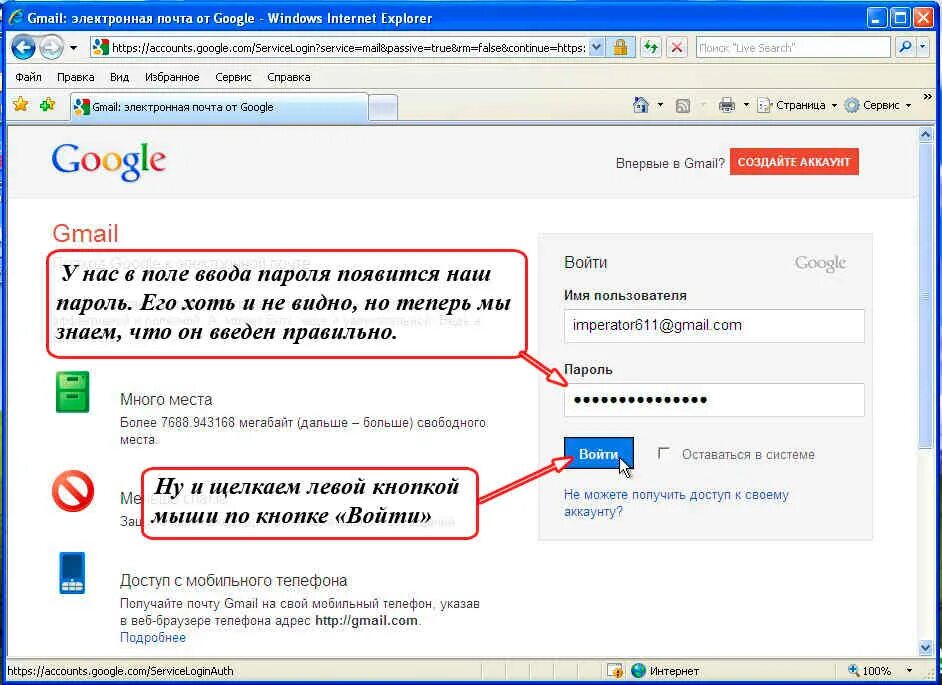Click the Home page house icon
This screenshot has height=685, width=942.
640,105
